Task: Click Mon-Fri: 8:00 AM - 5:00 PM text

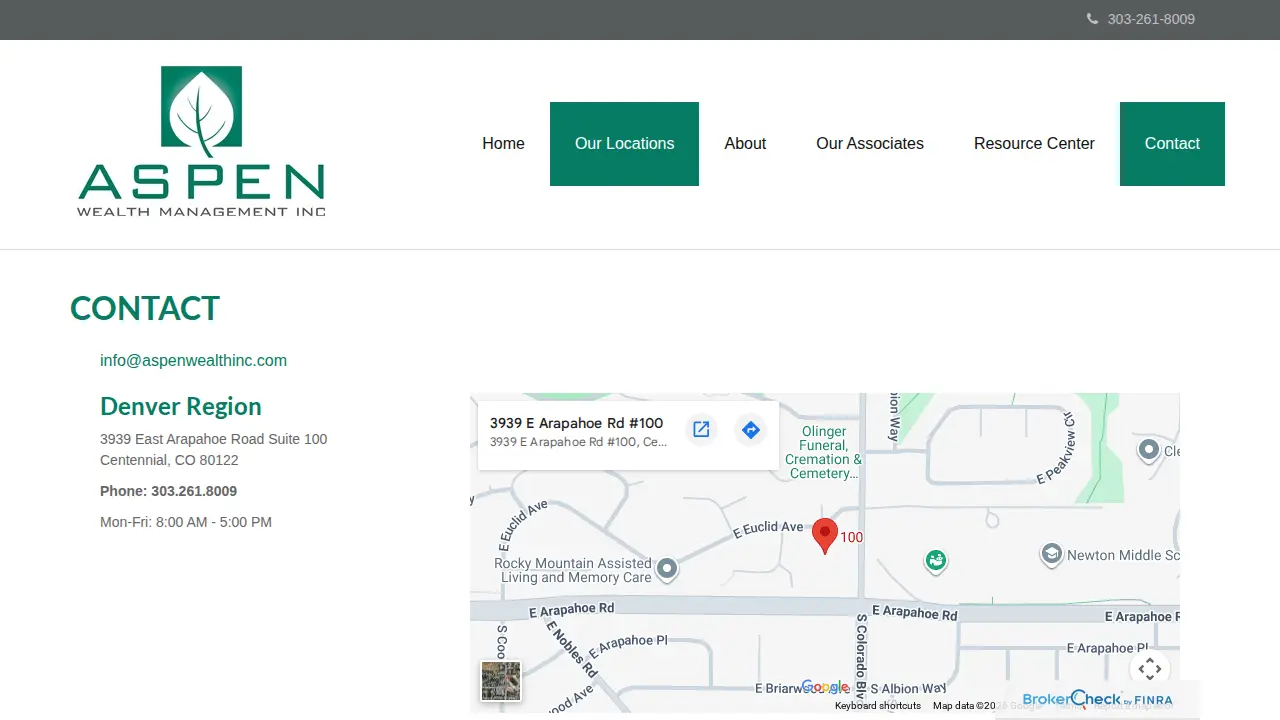Action: click(x=186, y=522)
